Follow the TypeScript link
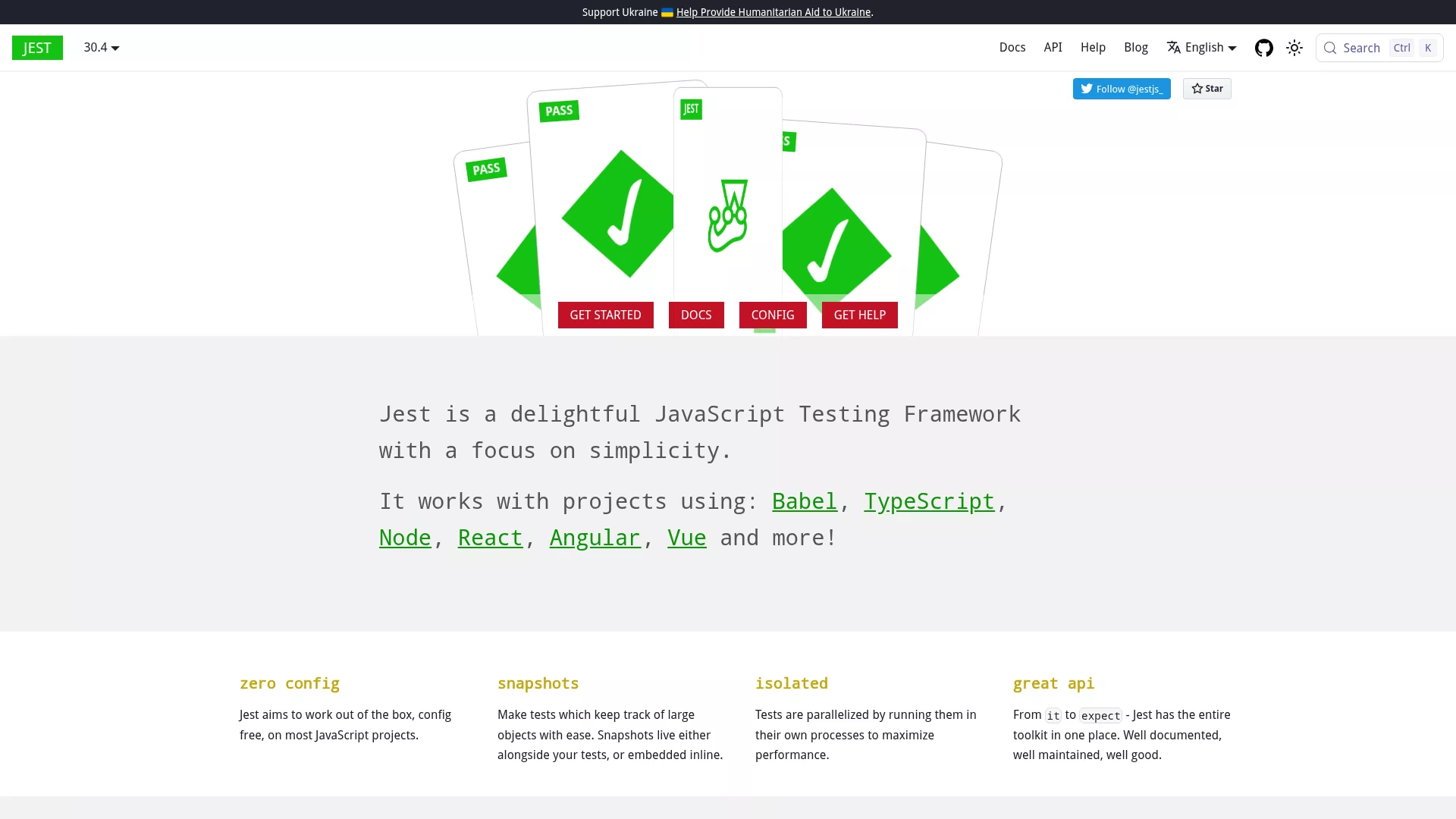 [929, 501]
